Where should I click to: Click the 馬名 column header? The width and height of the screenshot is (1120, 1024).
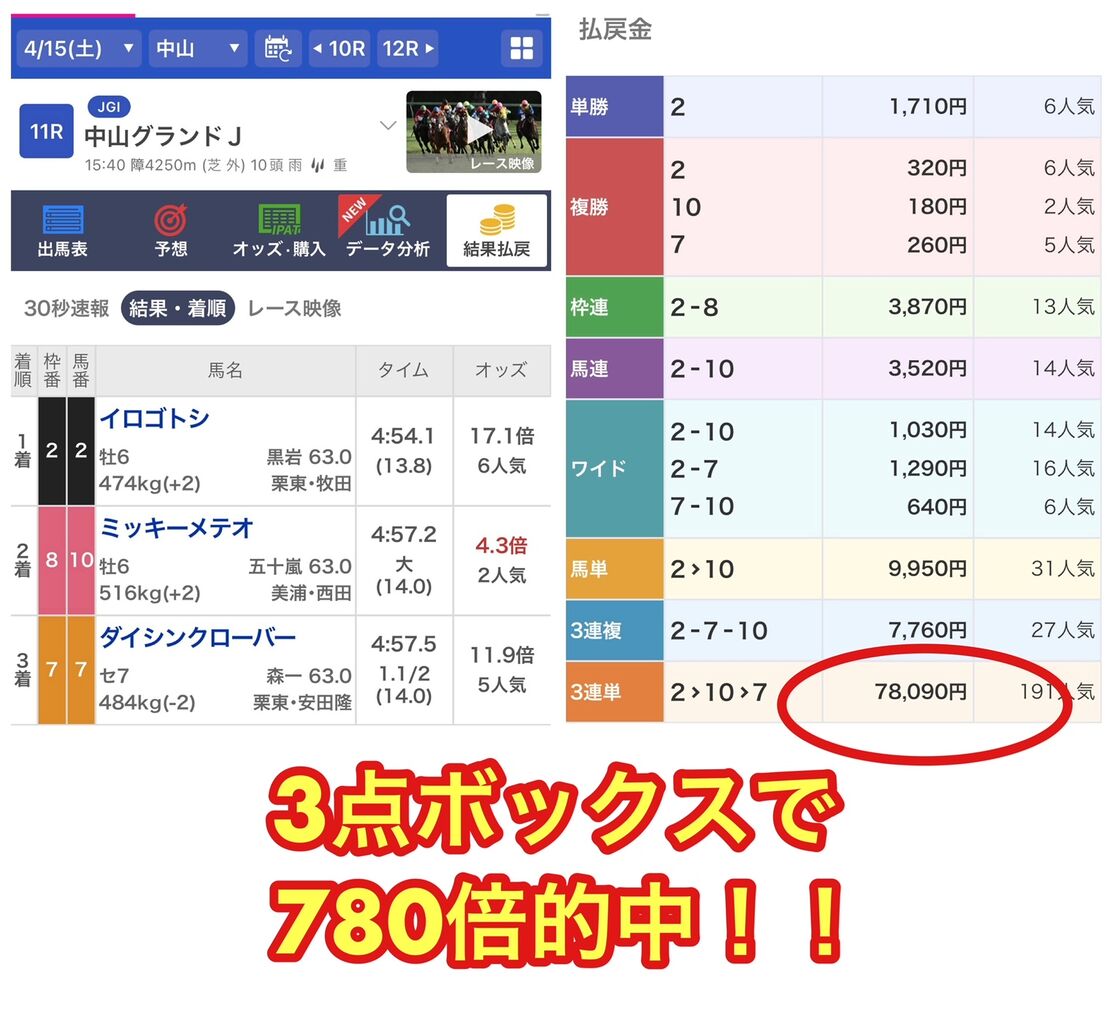tap(226, 371)
